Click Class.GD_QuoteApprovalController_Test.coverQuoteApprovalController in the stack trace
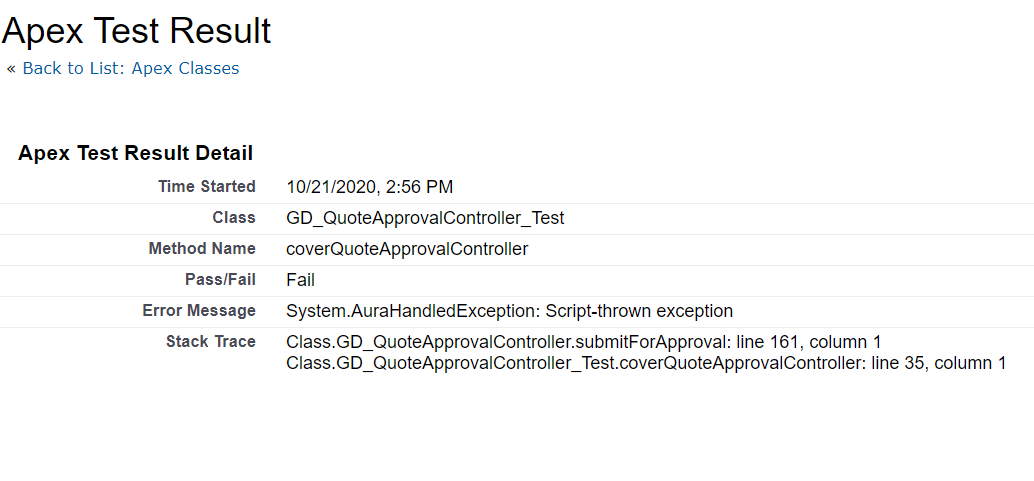1034x481 pixels. click(573, 363)
